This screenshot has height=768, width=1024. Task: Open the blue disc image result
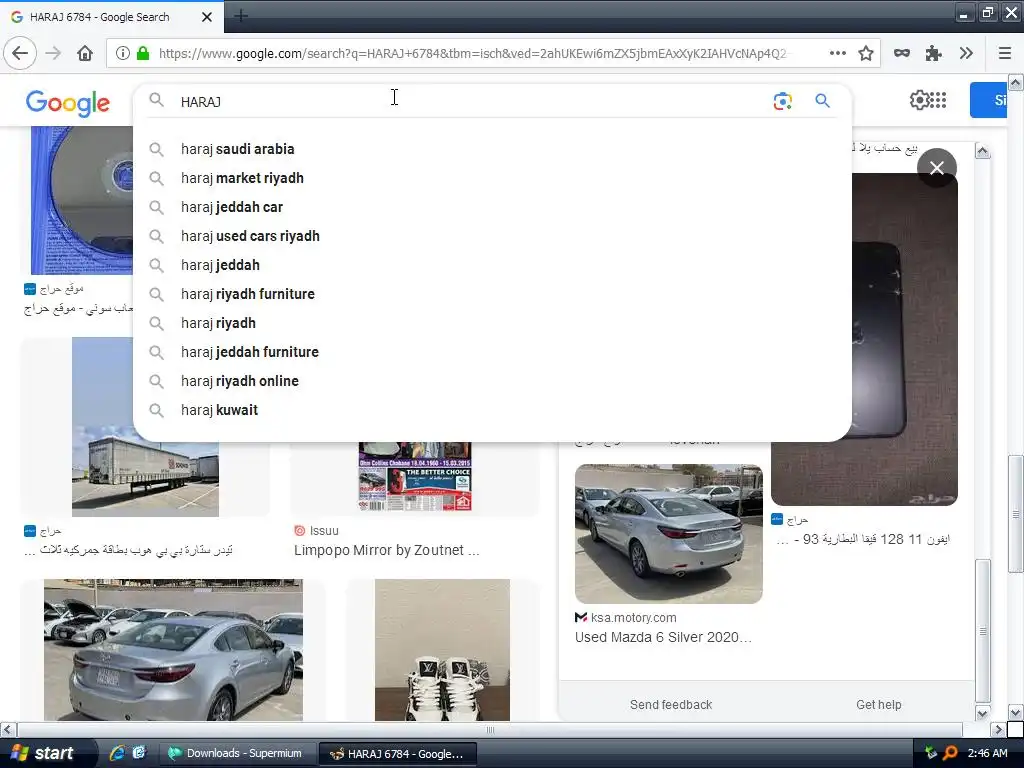82,200
